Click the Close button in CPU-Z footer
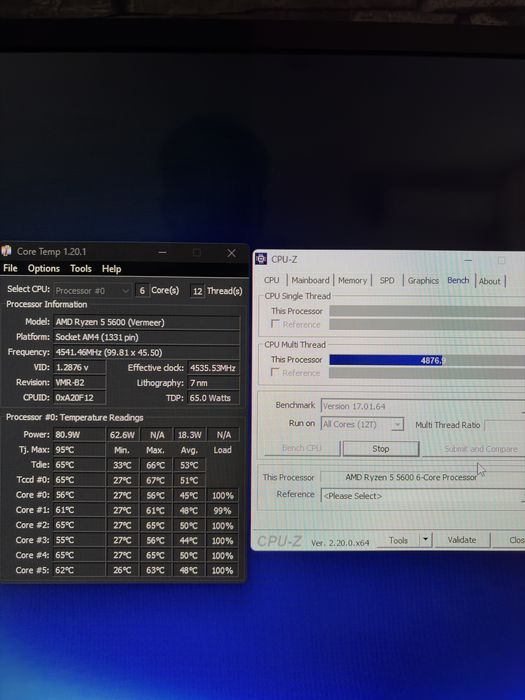Screen dimensions: 525x700 point(509,540)
